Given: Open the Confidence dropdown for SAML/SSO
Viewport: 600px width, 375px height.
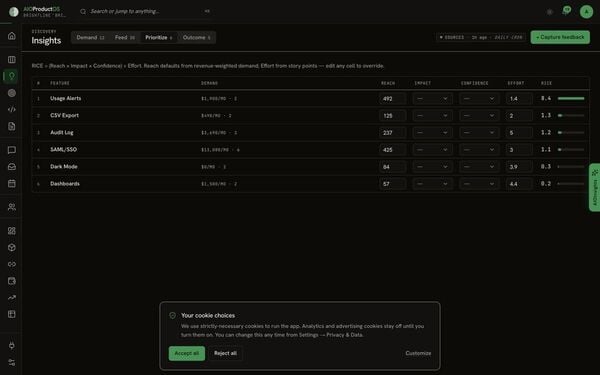Looking at the screenshot, I should 479,150.
